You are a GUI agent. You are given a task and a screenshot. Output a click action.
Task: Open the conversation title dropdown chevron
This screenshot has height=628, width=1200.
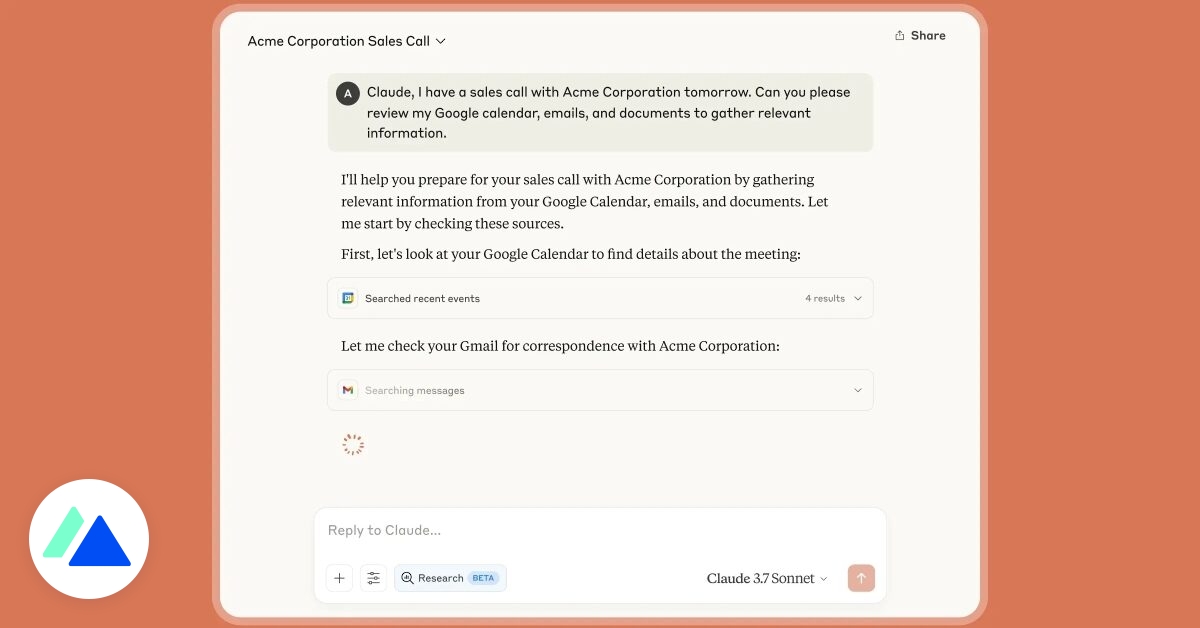(440, 41)
